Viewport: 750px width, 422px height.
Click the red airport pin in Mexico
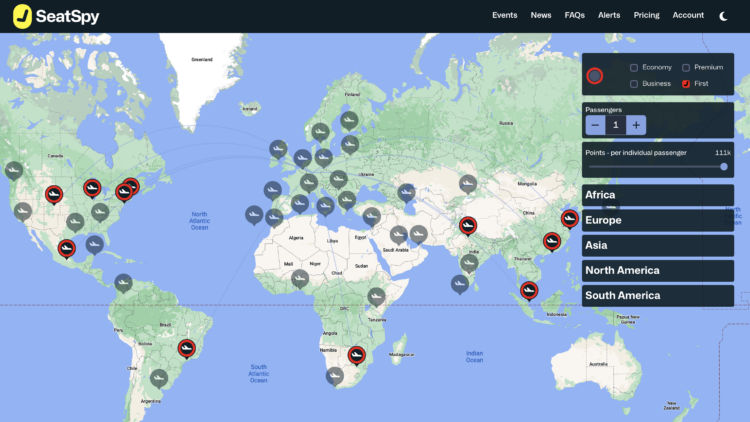coord(67,247)
